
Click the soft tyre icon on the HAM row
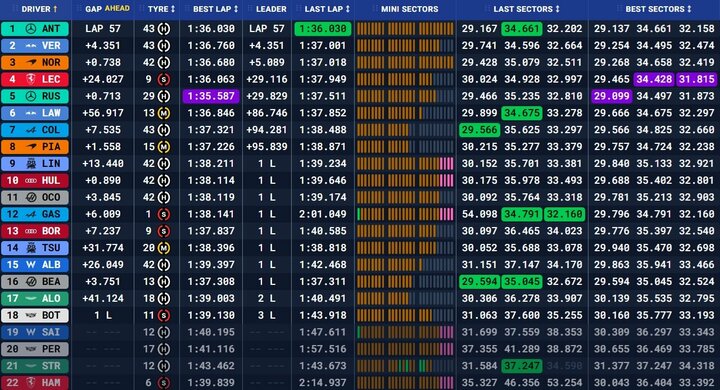point(163,383)
